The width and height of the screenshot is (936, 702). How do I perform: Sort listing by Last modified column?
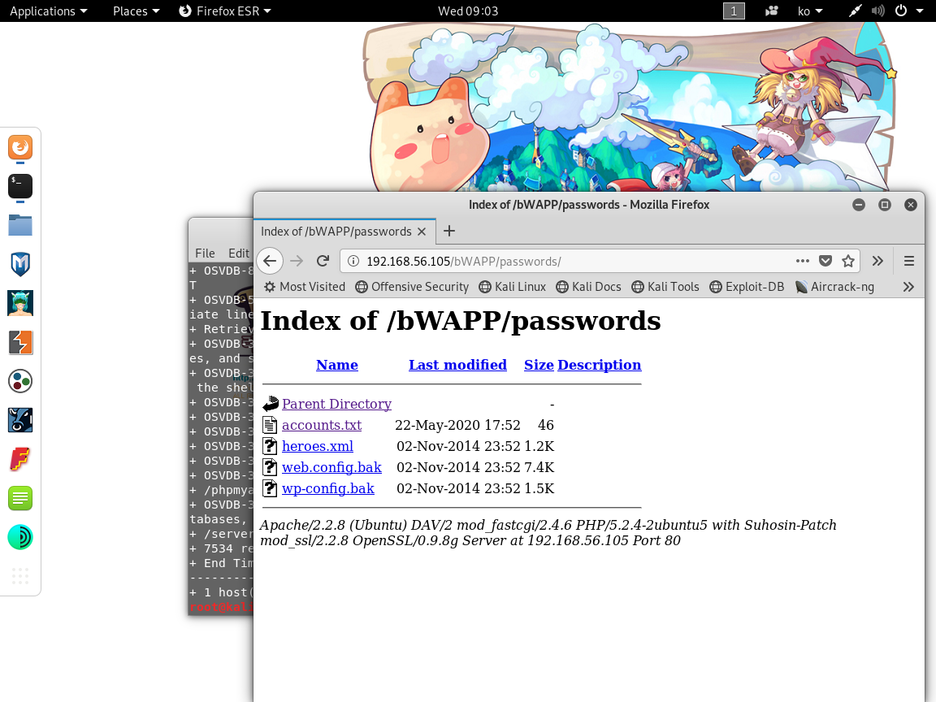point(457,365)
